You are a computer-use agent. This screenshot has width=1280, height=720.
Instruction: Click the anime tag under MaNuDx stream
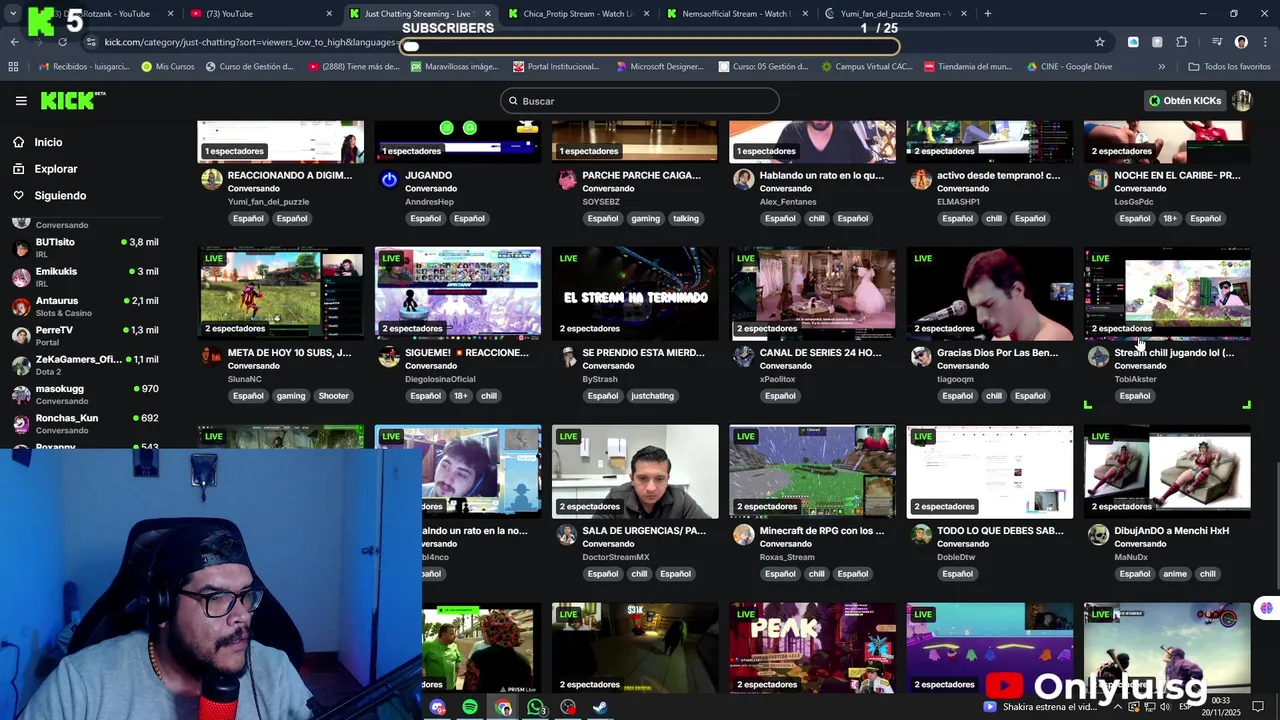[x=1175, y=574]
